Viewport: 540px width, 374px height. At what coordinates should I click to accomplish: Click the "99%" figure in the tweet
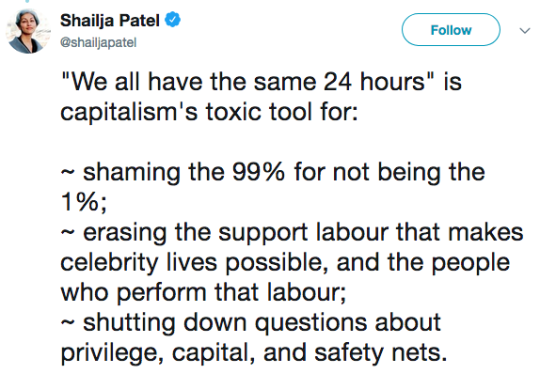click(x=258, y=172)
